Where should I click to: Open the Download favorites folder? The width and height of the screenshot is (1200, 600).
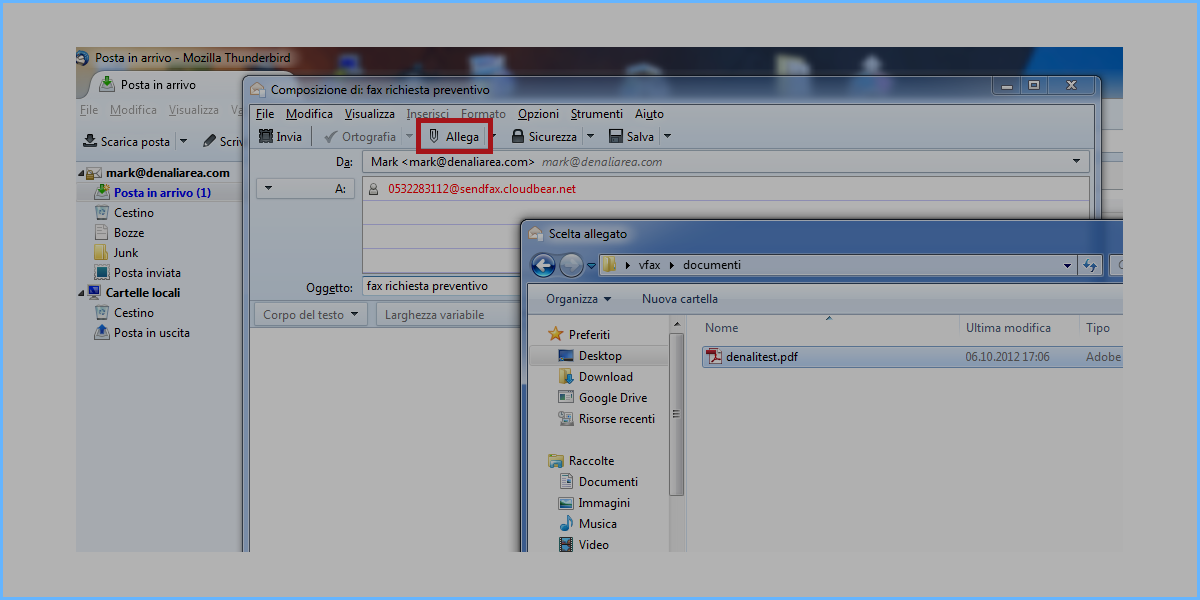tap(595, 377)
